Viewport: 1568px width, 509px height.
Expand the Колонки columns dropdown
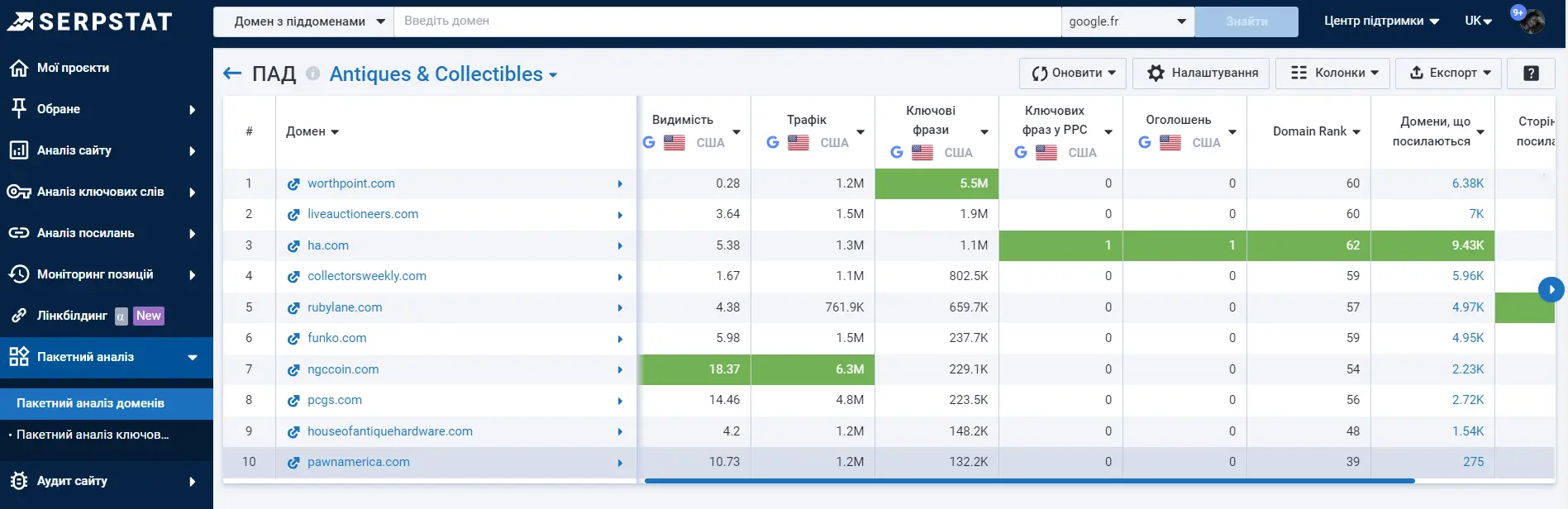tap(1334, 73)
